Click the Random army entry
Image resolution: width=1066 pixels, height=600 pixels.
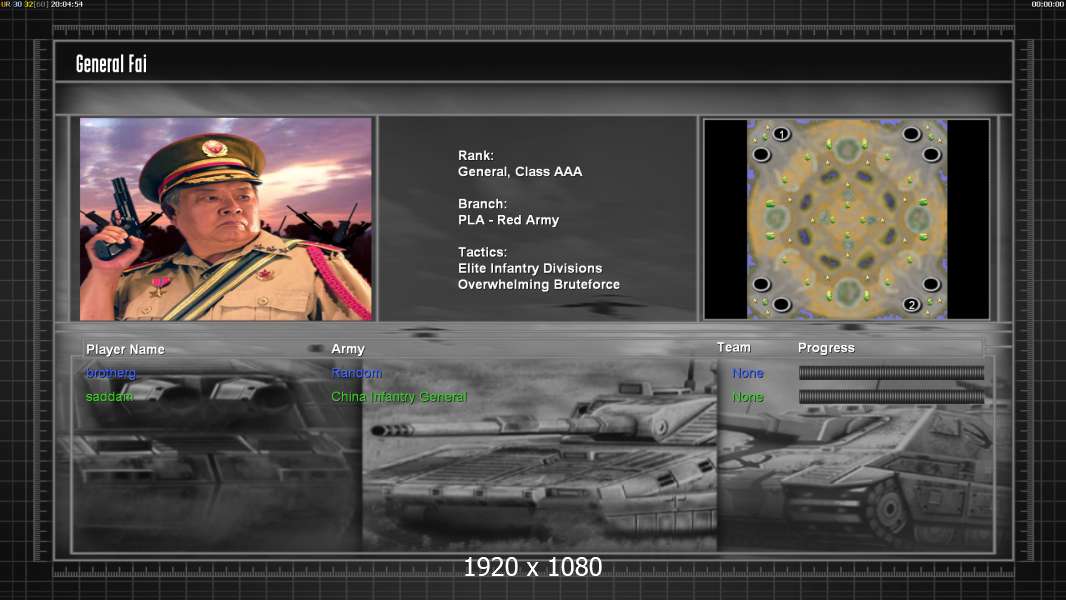point(357,372)
